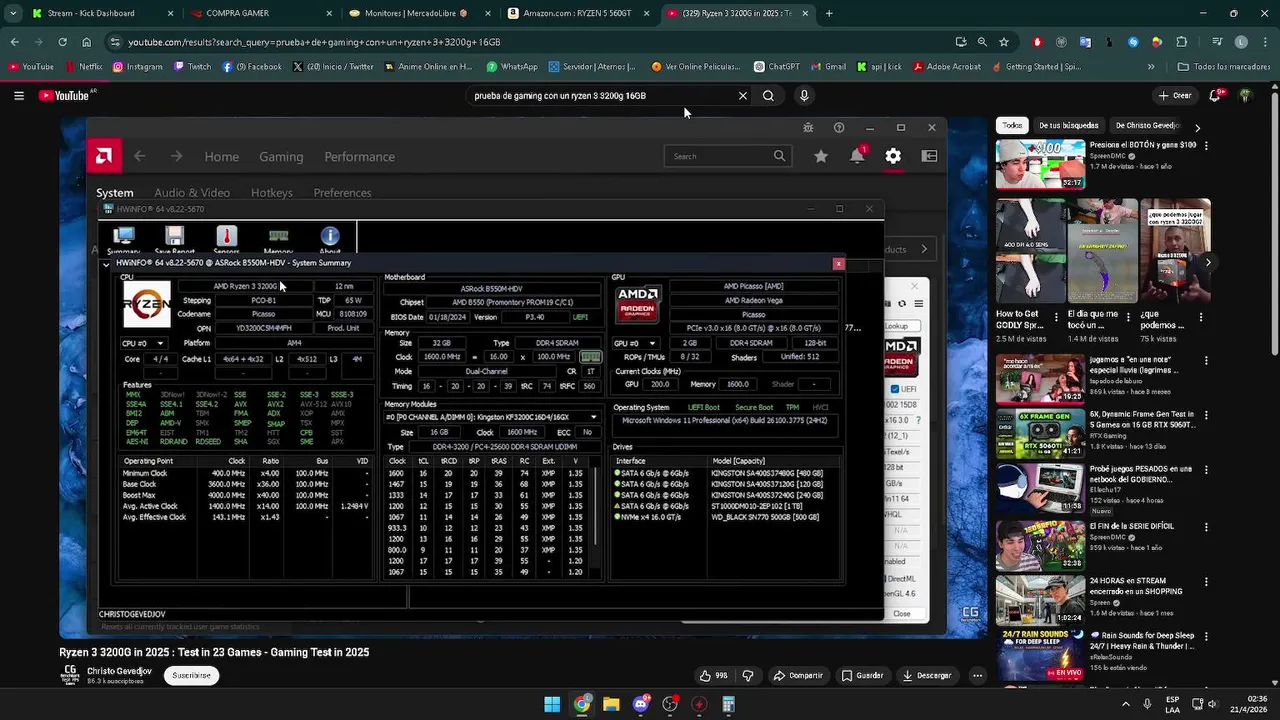Click AMD Software favorites star in video
This screenshot has width=1280, height=720.
(x=821, y=156)
